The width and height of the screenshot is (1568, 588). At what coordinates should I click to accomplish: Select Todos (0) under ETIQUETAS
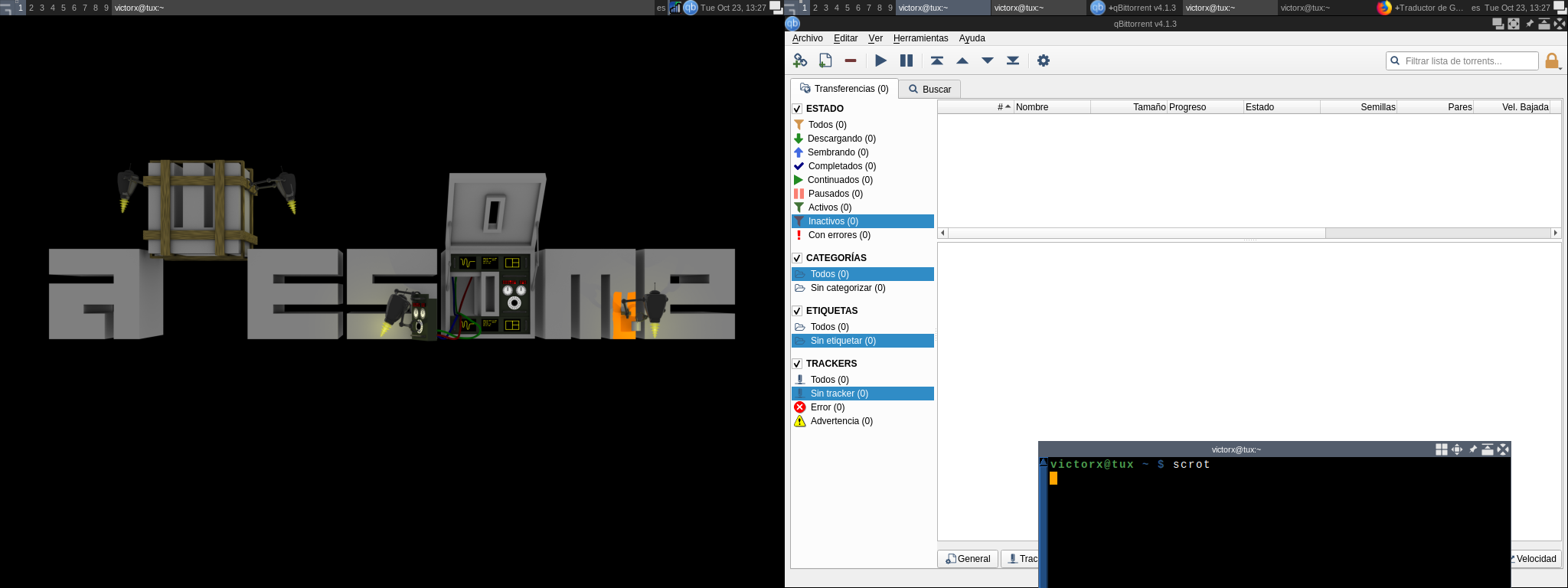(863, 327)
